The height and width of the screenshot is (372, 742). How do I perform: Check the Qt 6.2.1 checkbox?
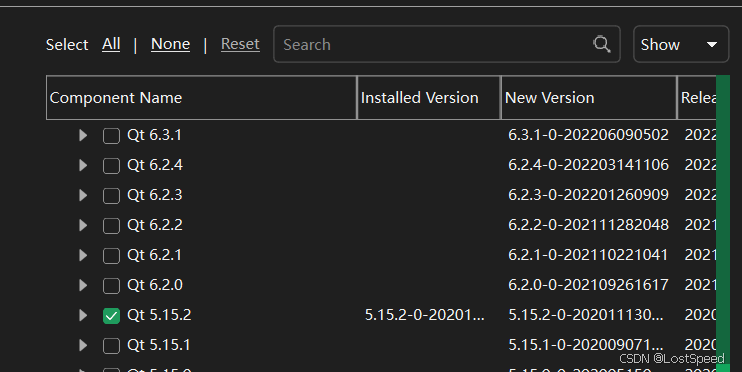click(111, 256)
